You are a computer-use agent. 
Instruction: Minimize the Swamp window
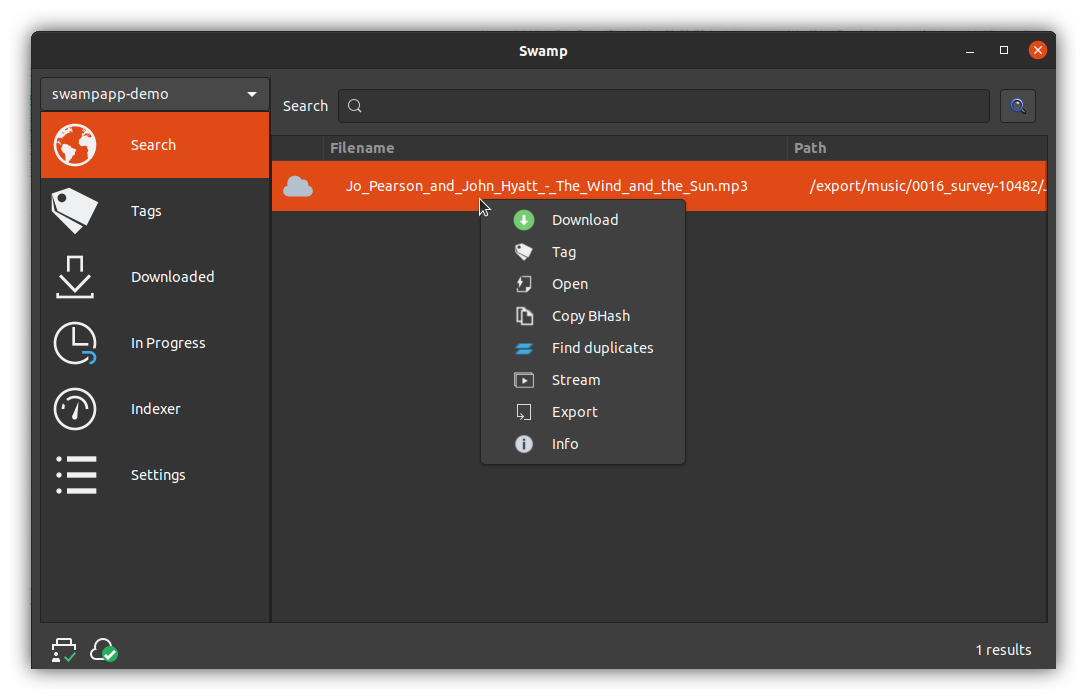tap(970, 51)
